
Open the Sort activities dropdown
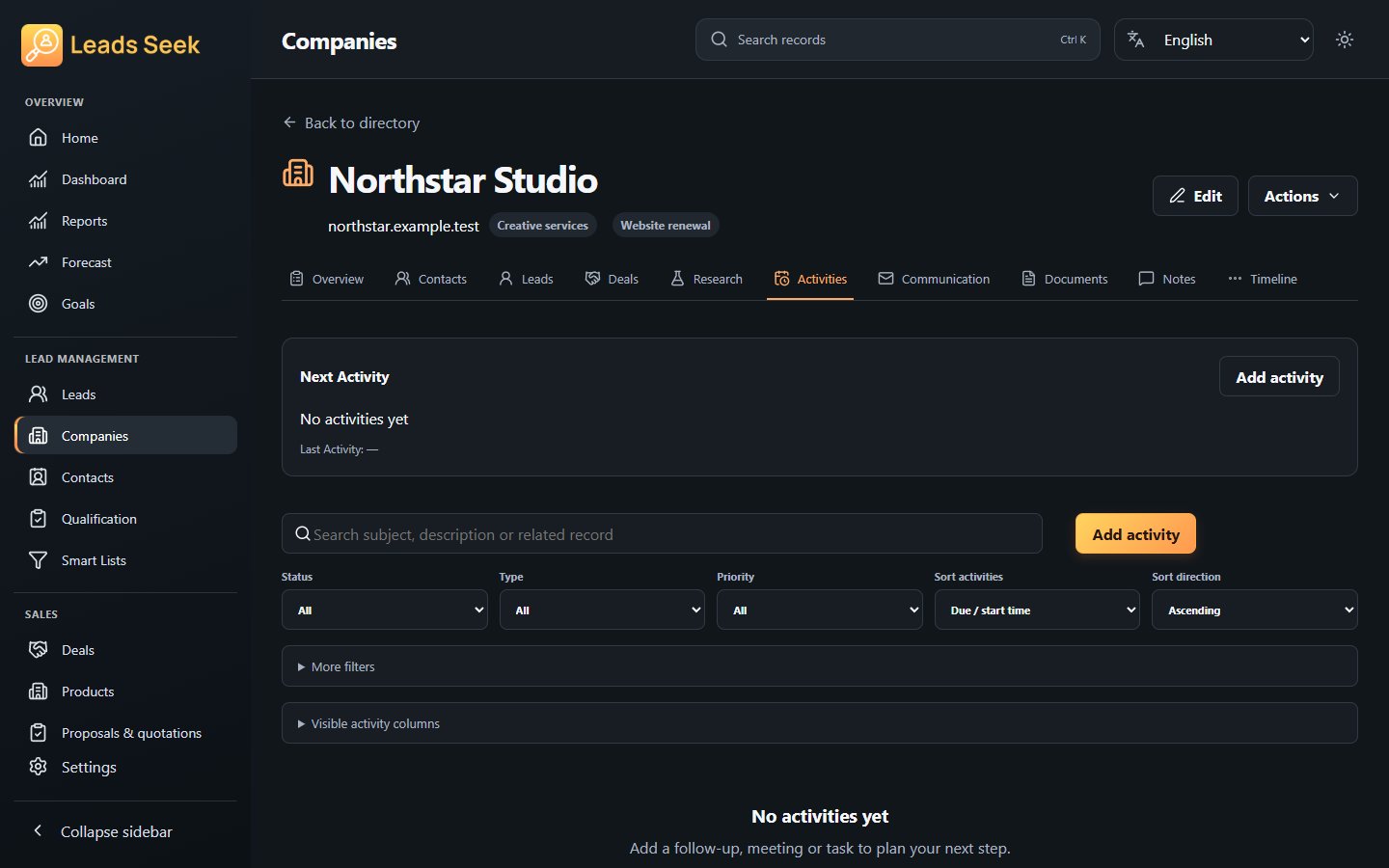pos(1037,610)
